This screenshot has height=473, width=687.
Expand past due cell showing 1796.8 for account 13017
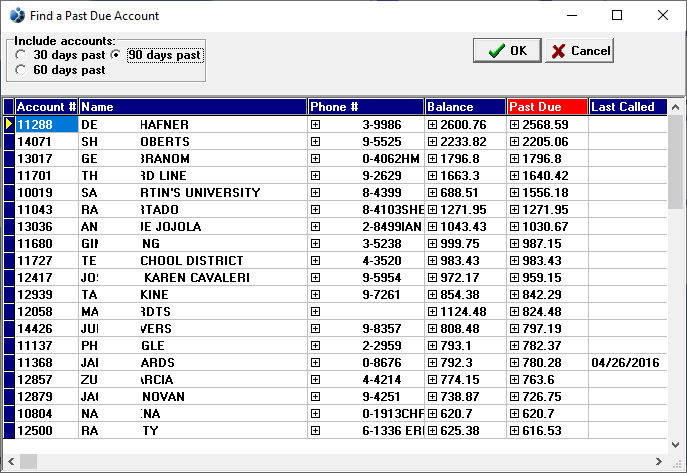(x=515, y=159)
